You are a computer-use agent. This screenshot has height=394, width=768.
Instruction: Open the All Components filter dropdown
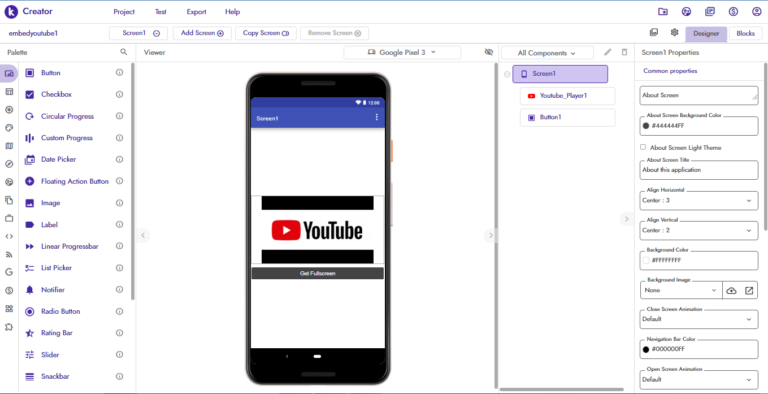(548, 53)
